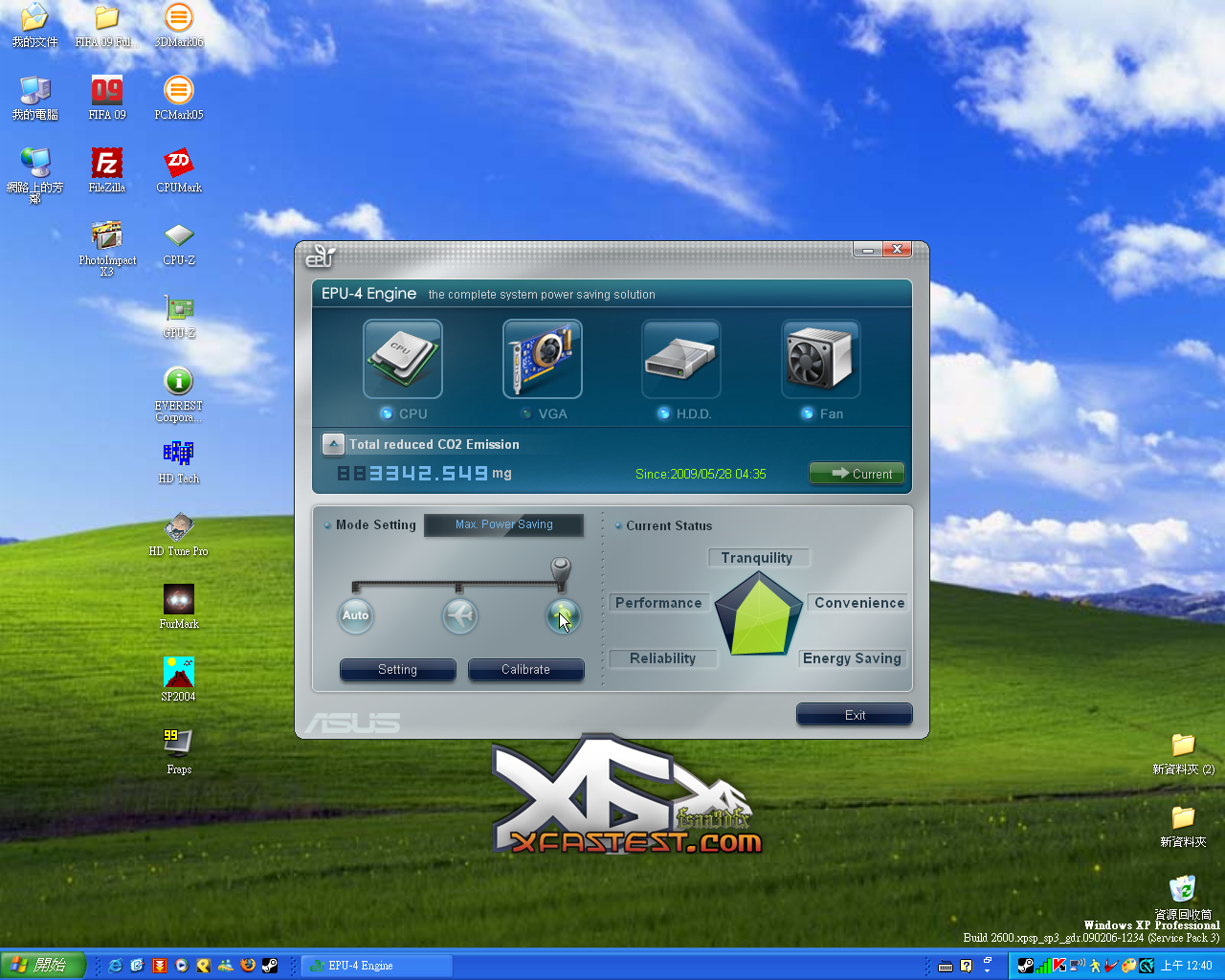The width and height of the screenshot is (1225, 980).
Task: Toggle the H.D.D. indicator light
Action: (x=664, y=413)
